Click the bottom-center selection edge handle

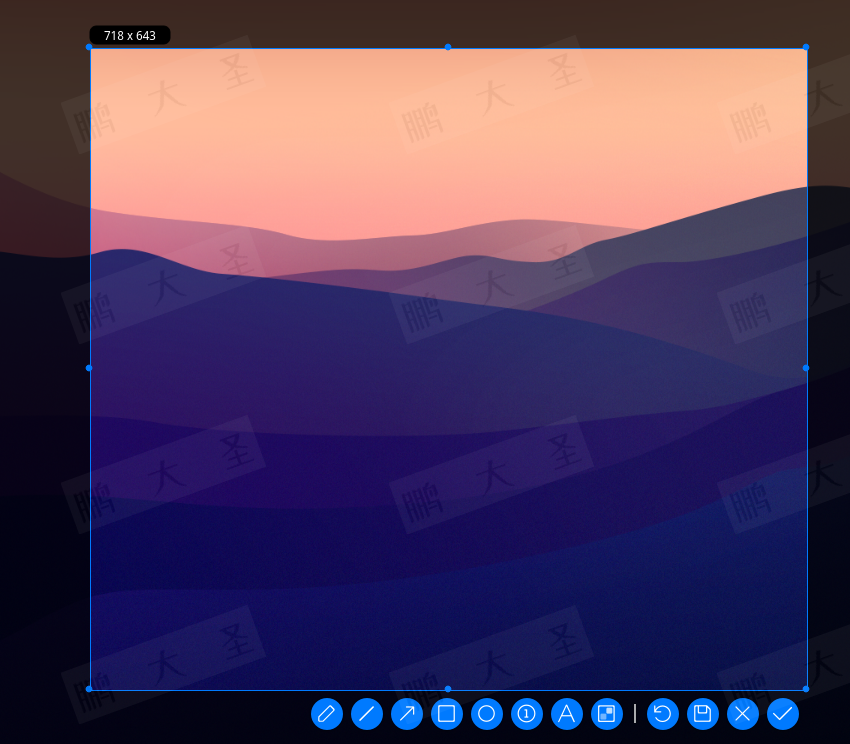pos(448,689)
